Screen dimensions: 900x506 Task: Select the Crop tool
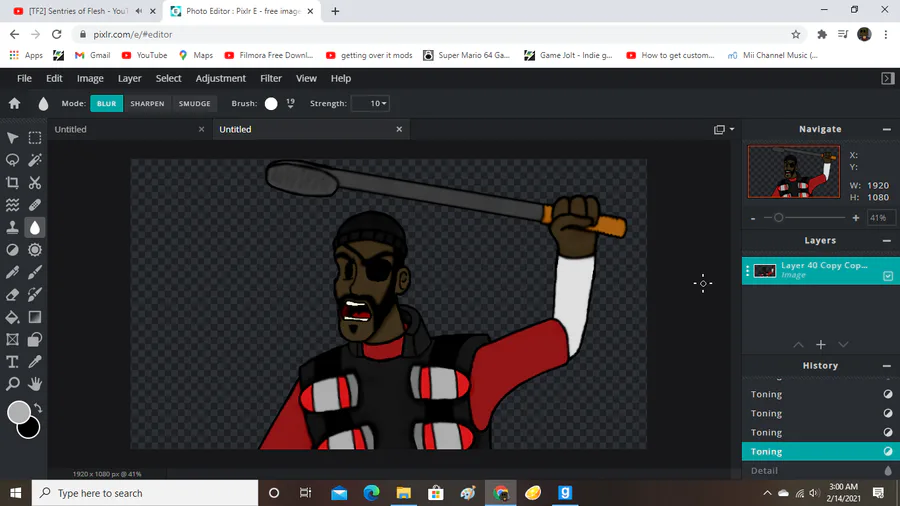(12, 182)
